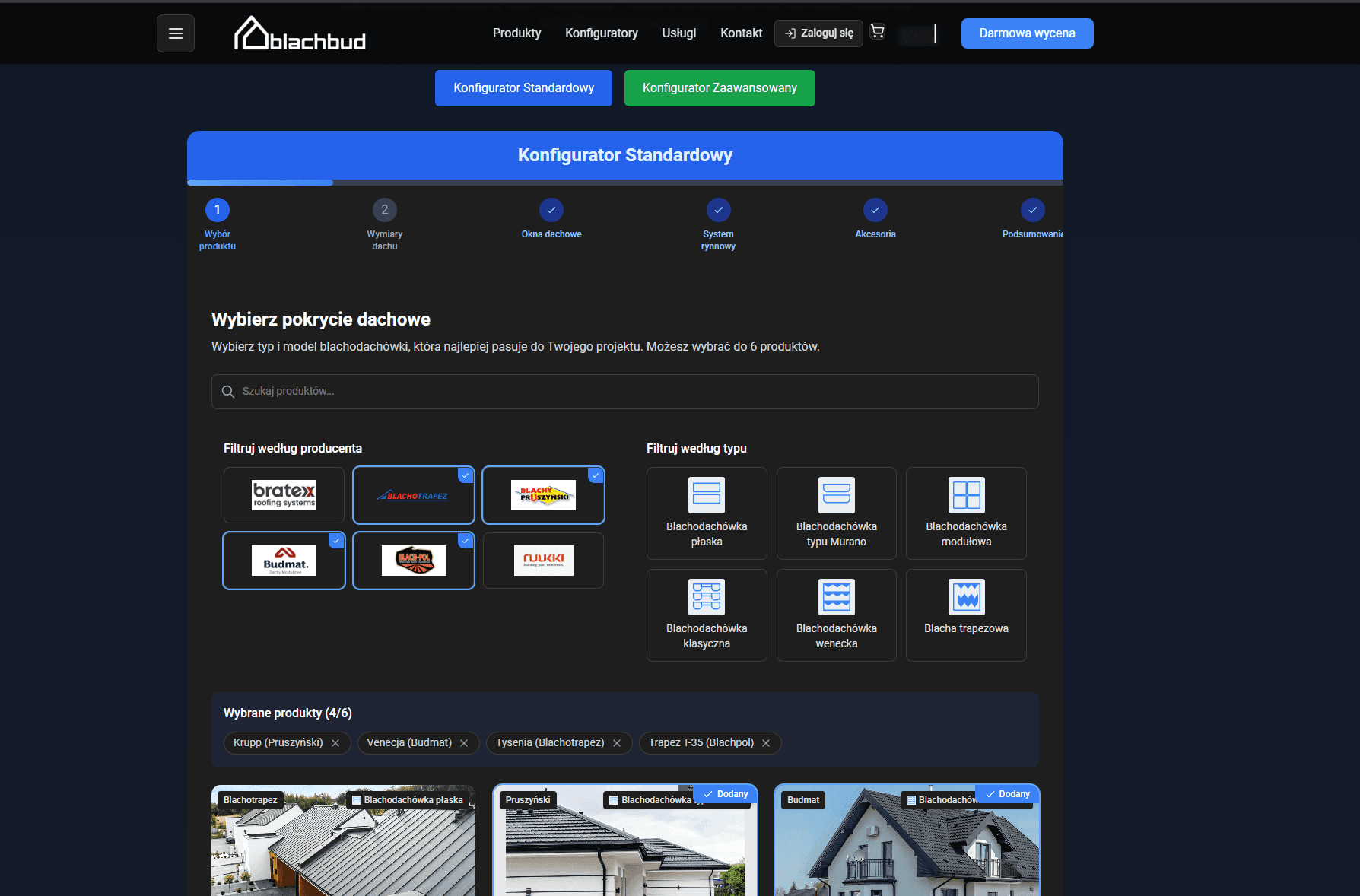Filter by Blachodachówka modułowa type

(x=966, y=513)
